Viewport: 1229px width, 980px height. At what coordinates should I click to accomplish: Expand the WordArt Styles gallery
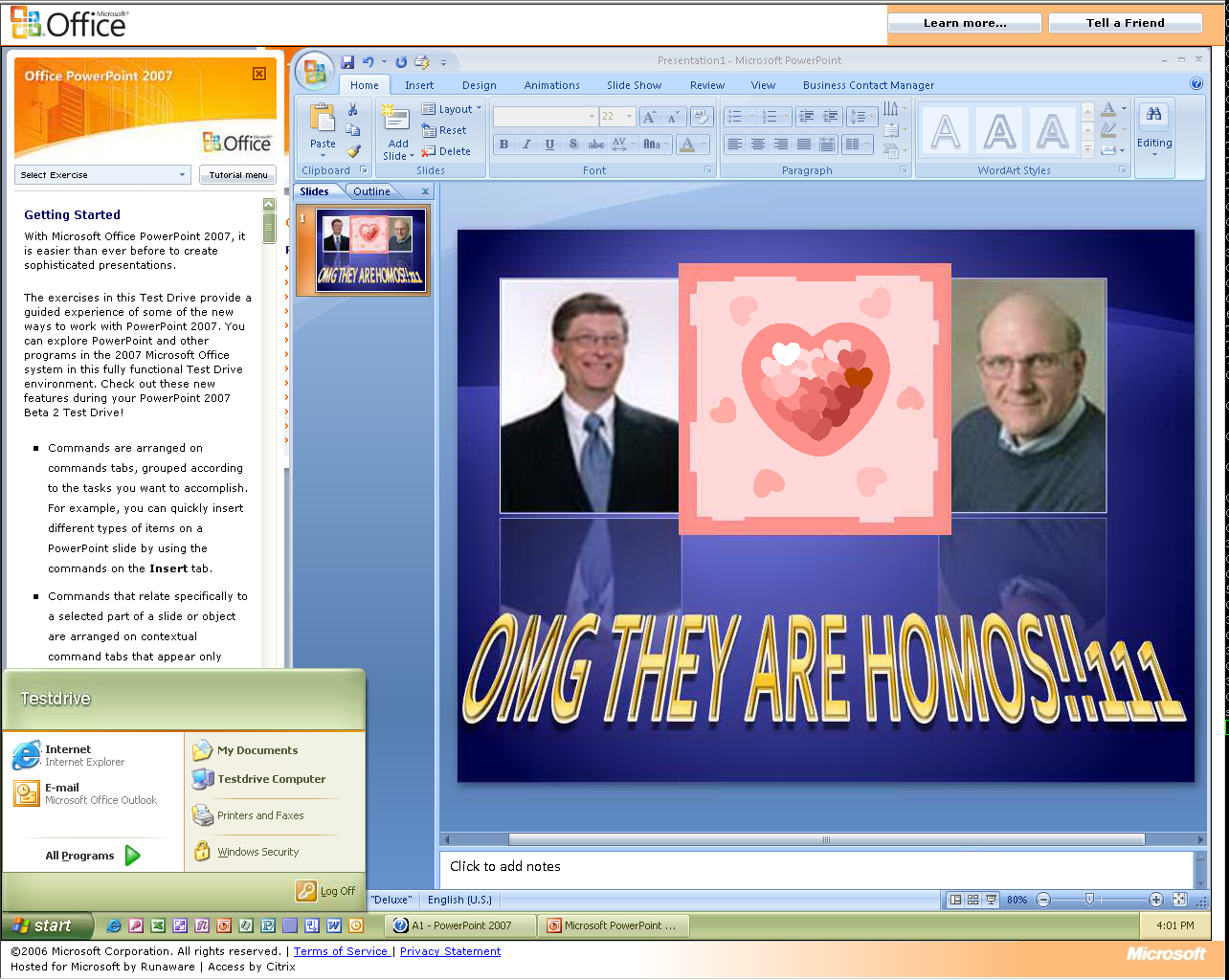(1087, 150)
